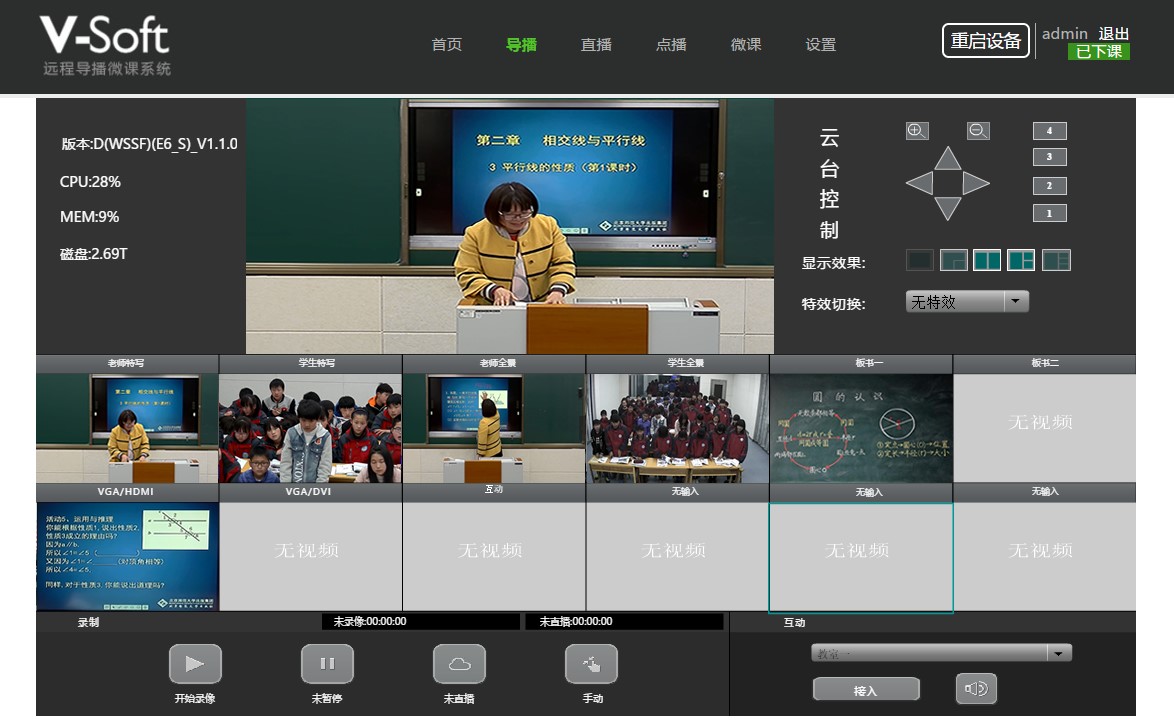Open the 教室一 classroom dropdown
Screen dimensions: 1174x727
(1057, 652)
